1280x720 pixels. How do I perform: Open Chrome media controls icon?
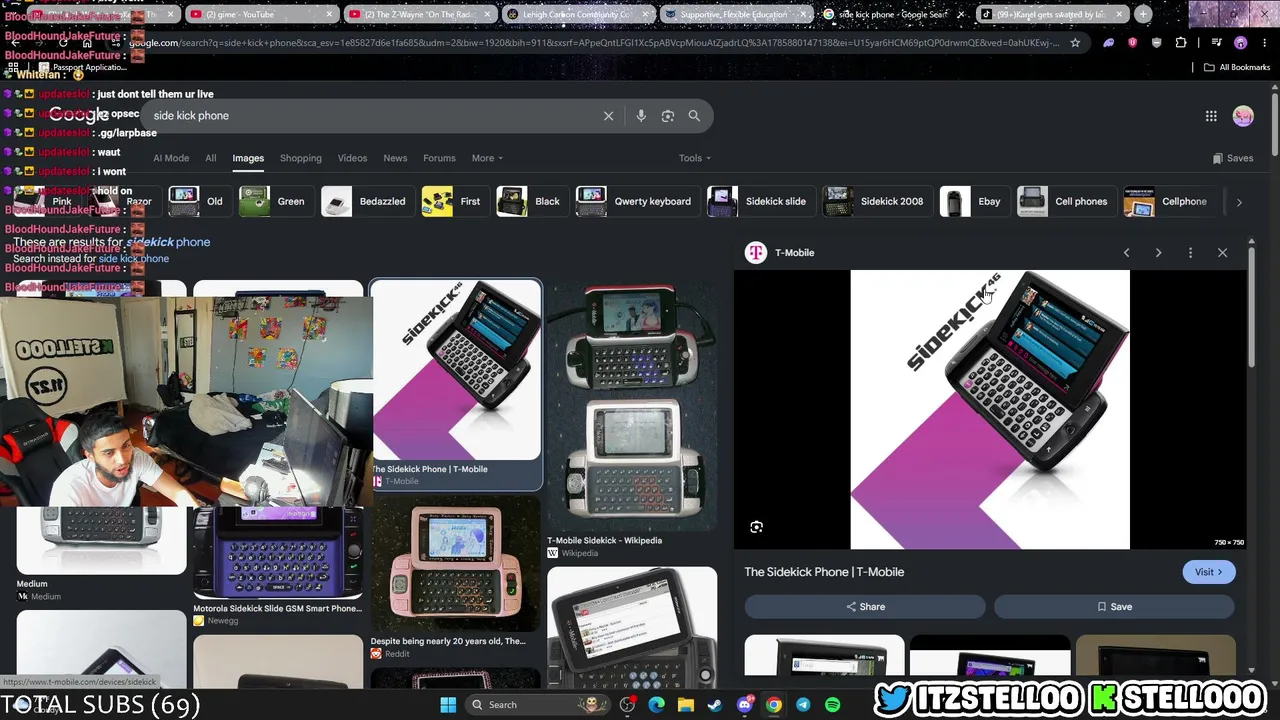point(1216,43)
